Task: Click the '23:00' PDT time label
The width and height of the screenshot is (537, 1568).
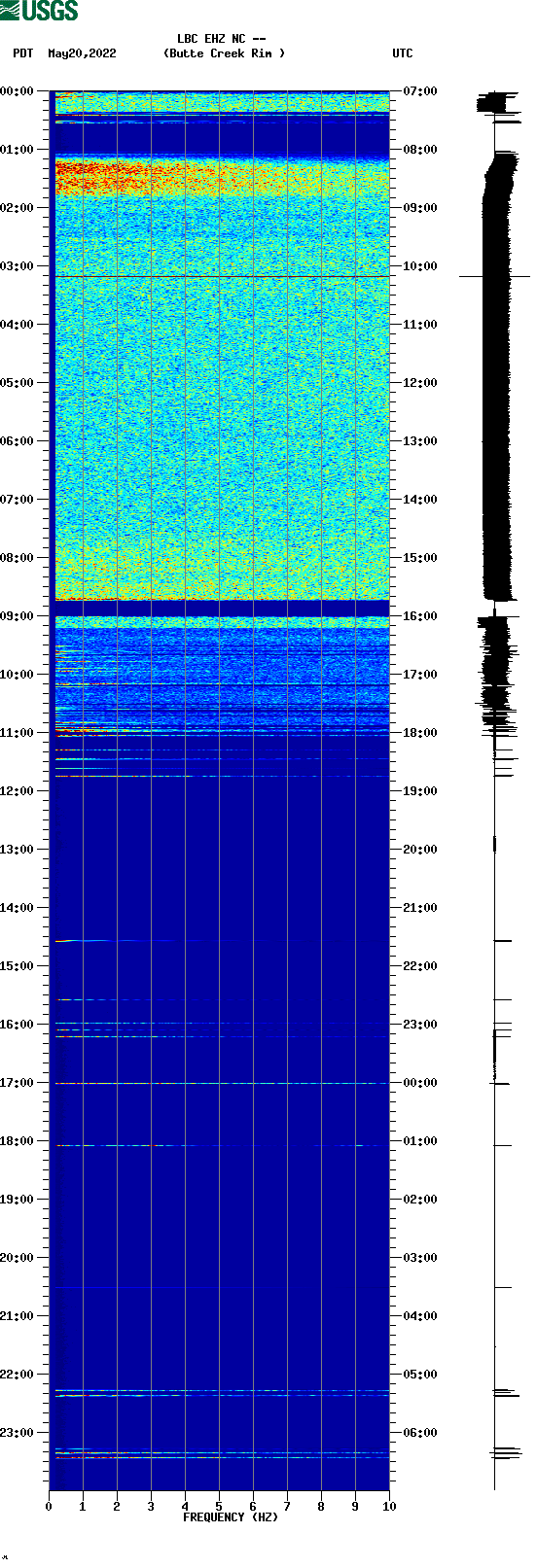Action: pyautogui.click(x=17, y=1433)
